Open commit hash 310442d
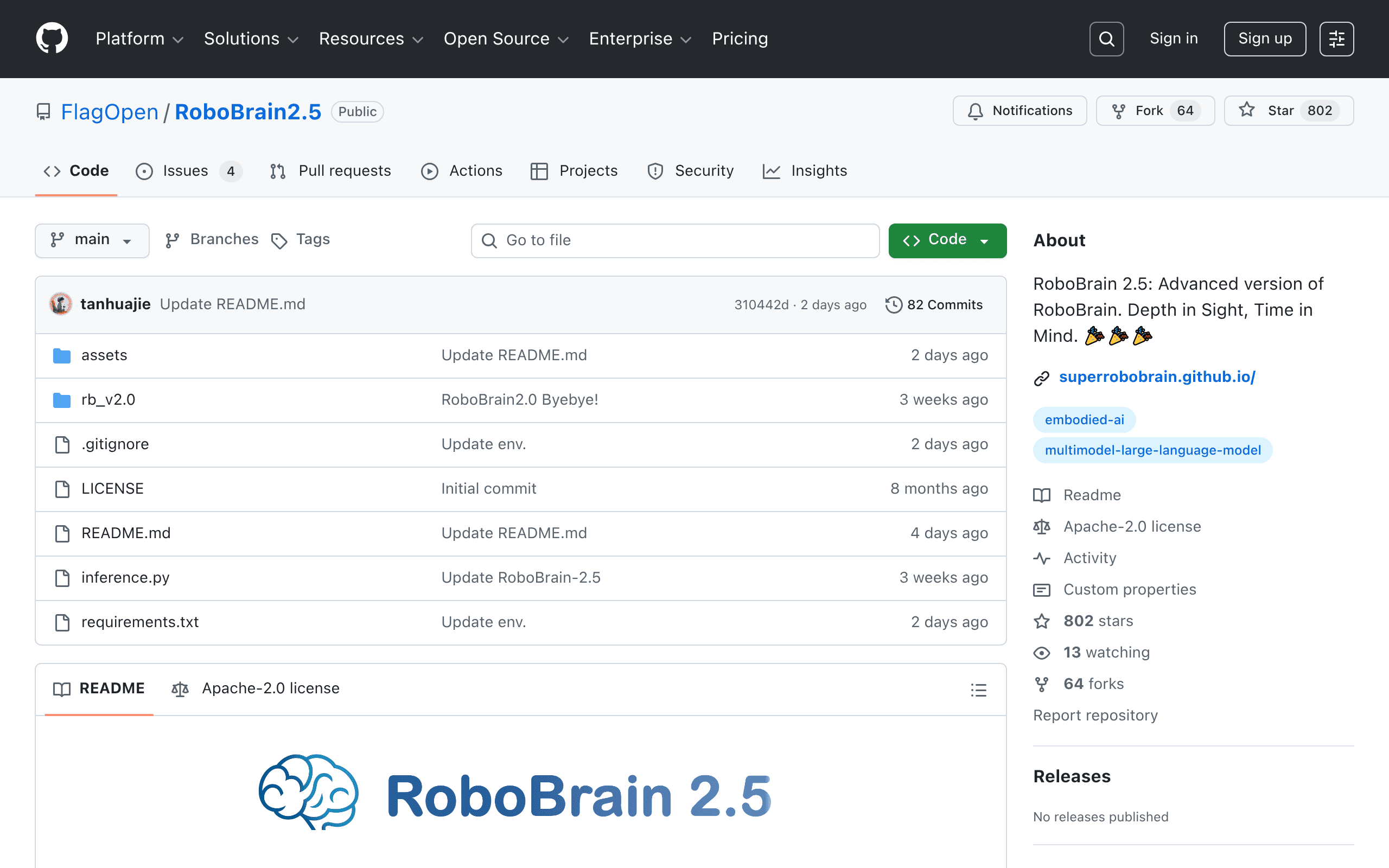 tap(761, 305)
